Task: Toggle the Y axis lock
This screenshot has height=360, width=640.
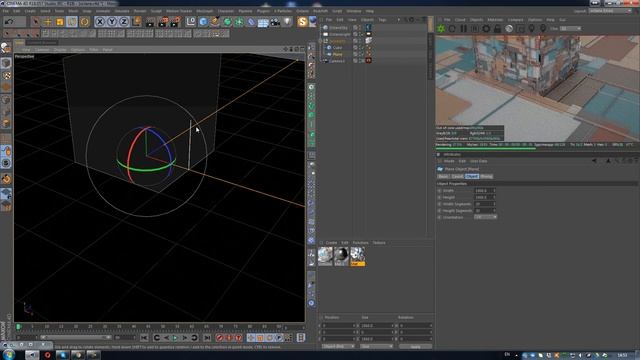Action: click(x=112, y=21)
